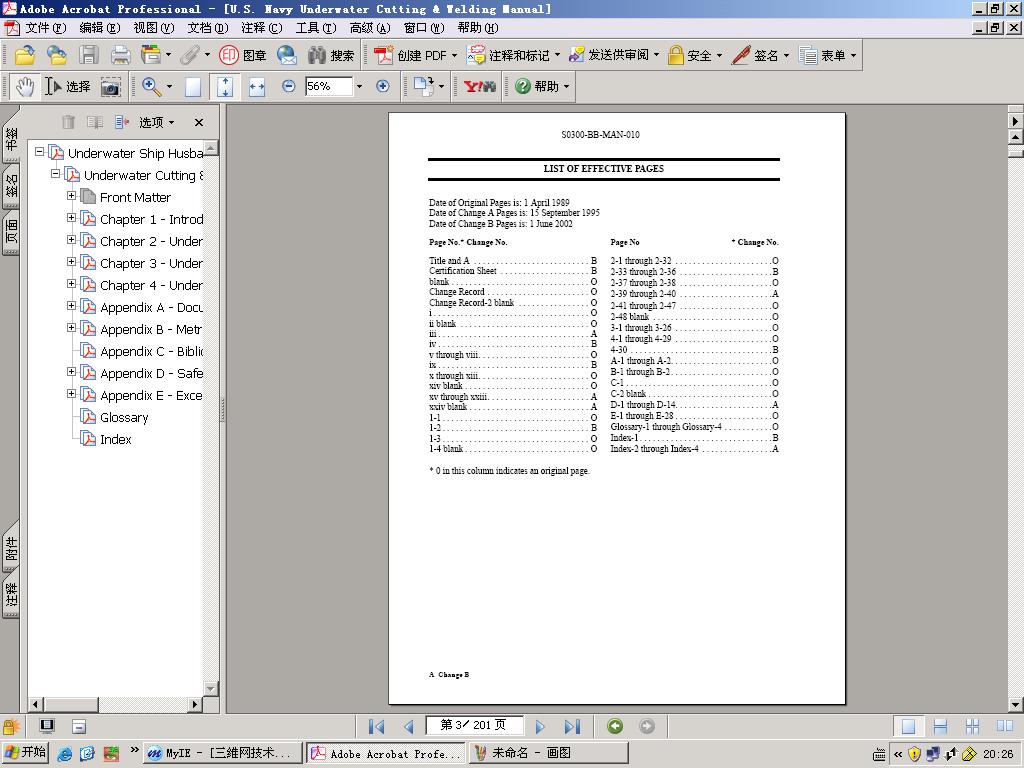
Task: Click the zoom percentage input field
Action: [328, 86]
